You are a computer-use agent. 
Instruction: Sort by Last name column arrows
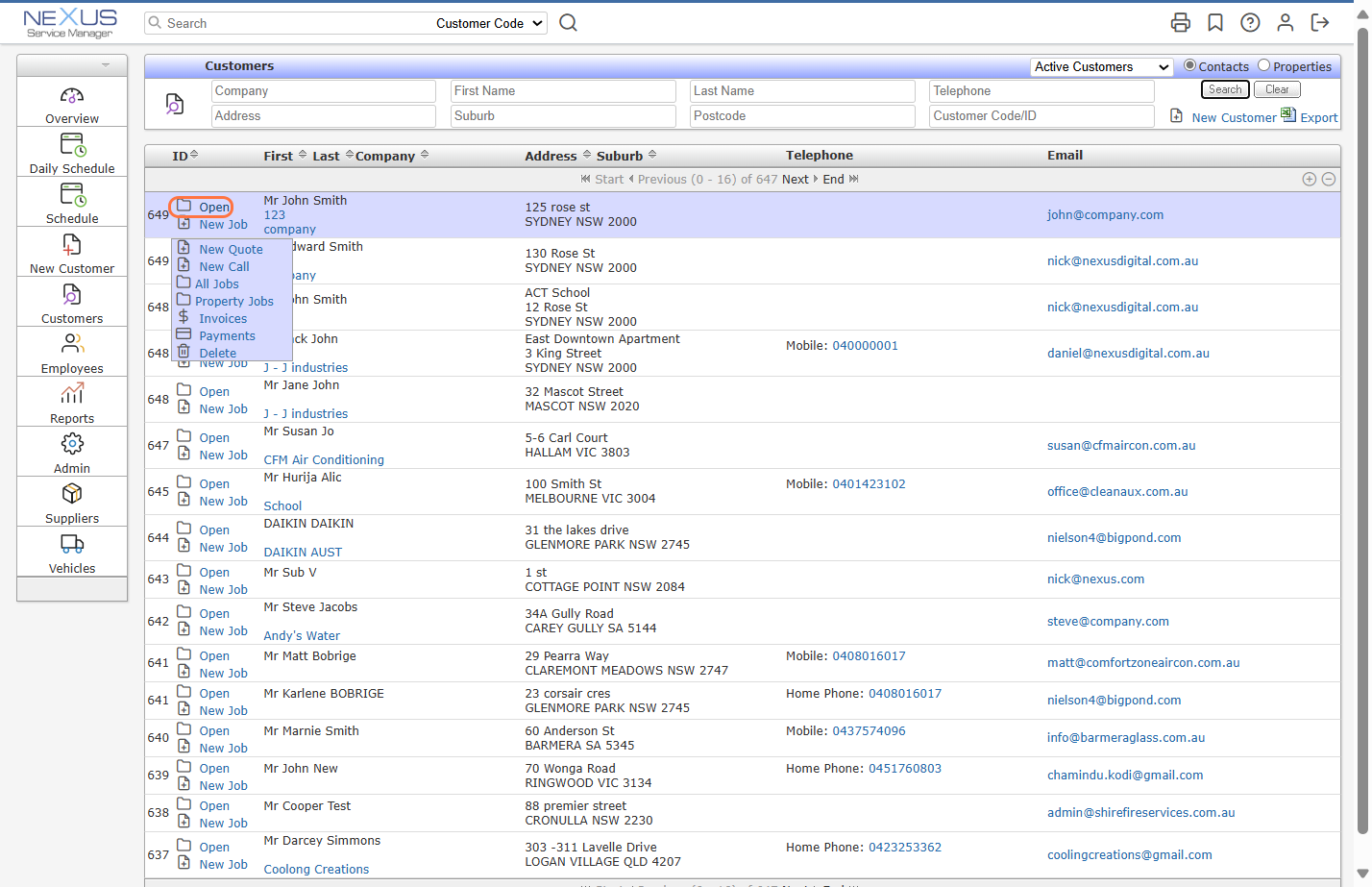click(350, 155)
